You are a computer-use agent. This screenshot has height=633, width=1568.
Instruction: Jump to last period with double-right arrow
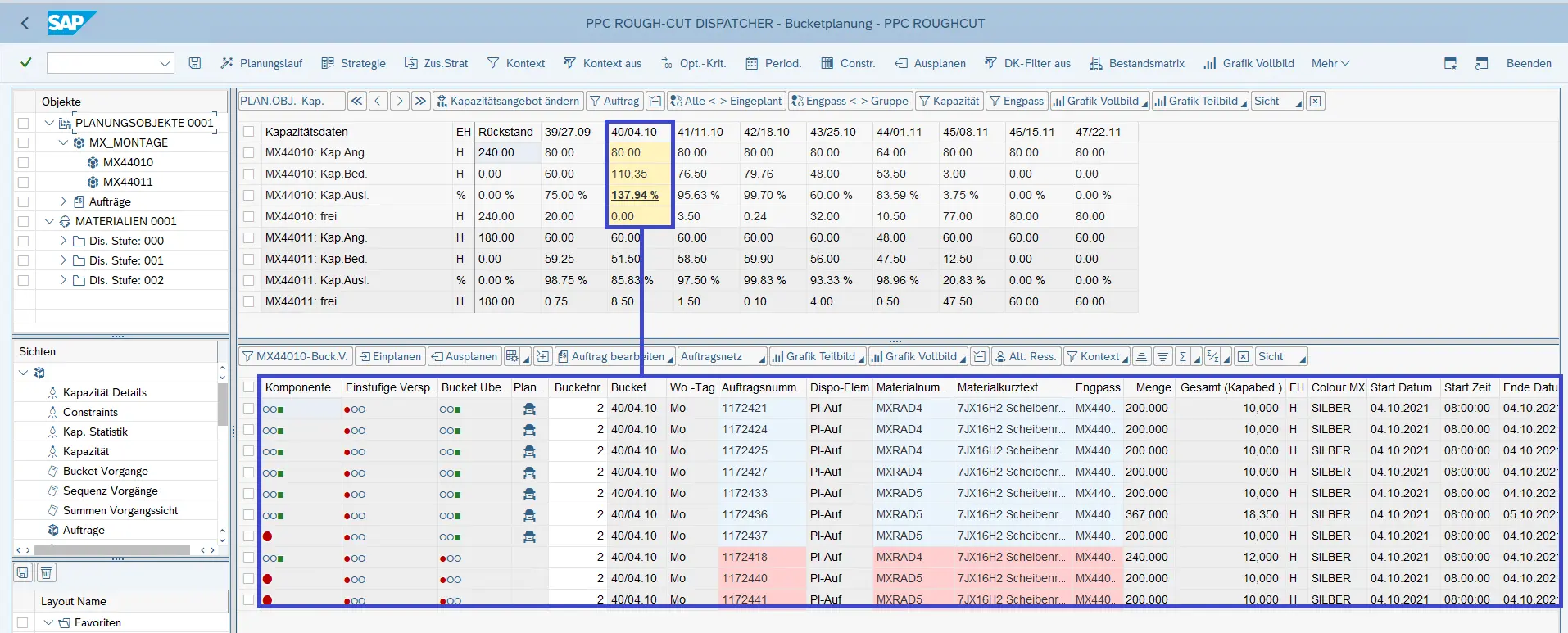[x=420, y=101]
